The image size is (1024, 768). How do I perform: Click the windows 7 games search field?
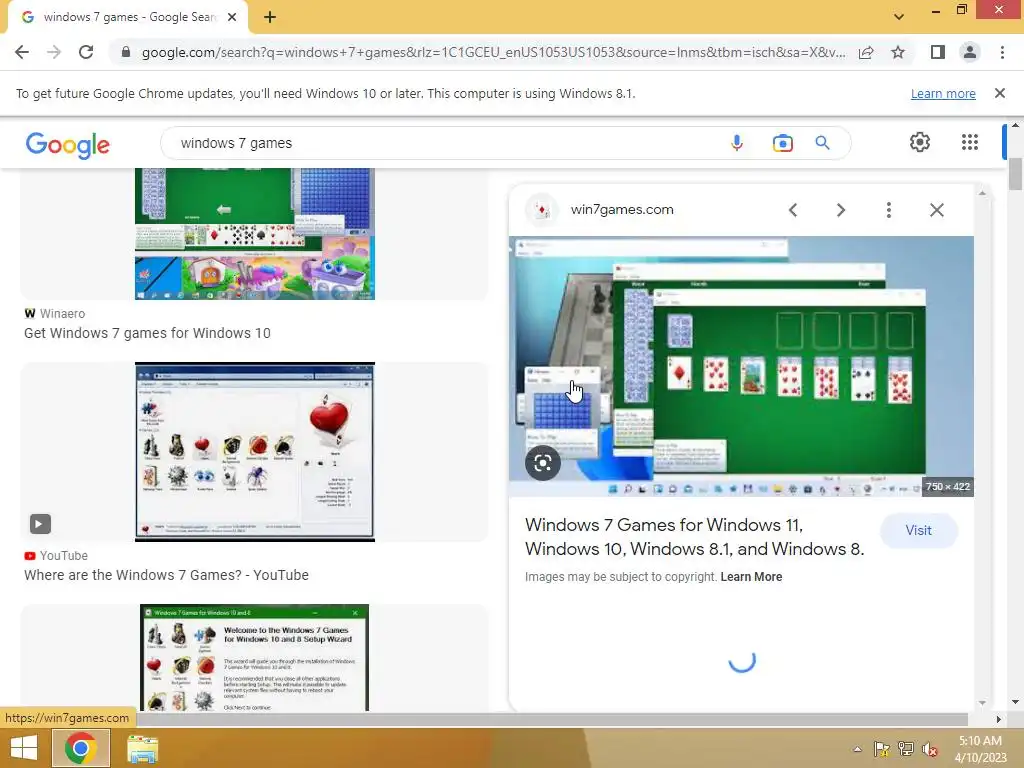tap(444, 143)
